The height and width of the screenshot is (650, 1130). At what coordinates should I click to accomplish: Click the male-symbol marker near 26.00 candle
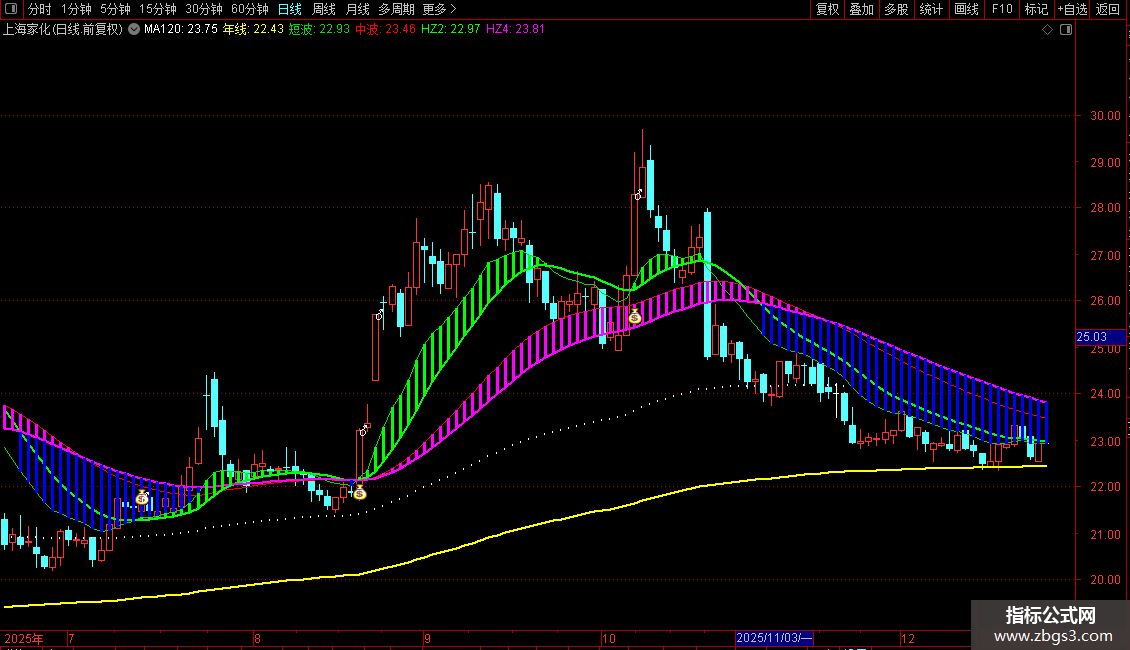(380, 315)
